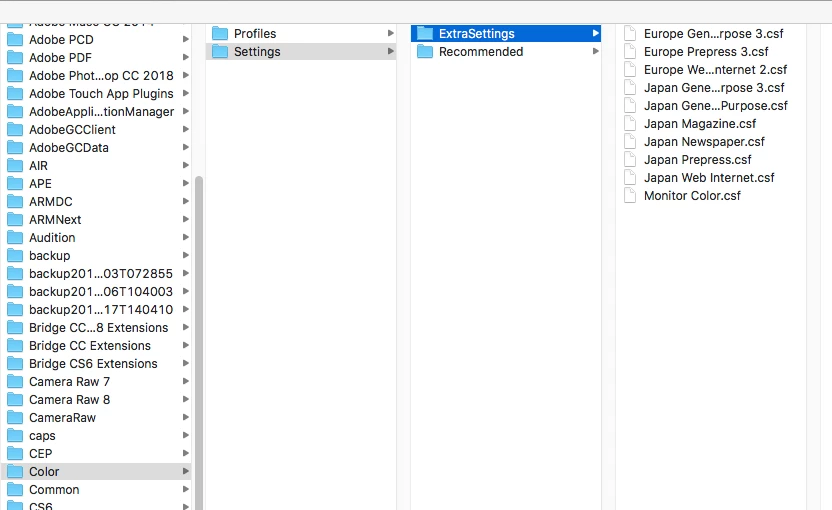Click the CameraRaw folder icon
832x510 pixels.
click(15, 418)
